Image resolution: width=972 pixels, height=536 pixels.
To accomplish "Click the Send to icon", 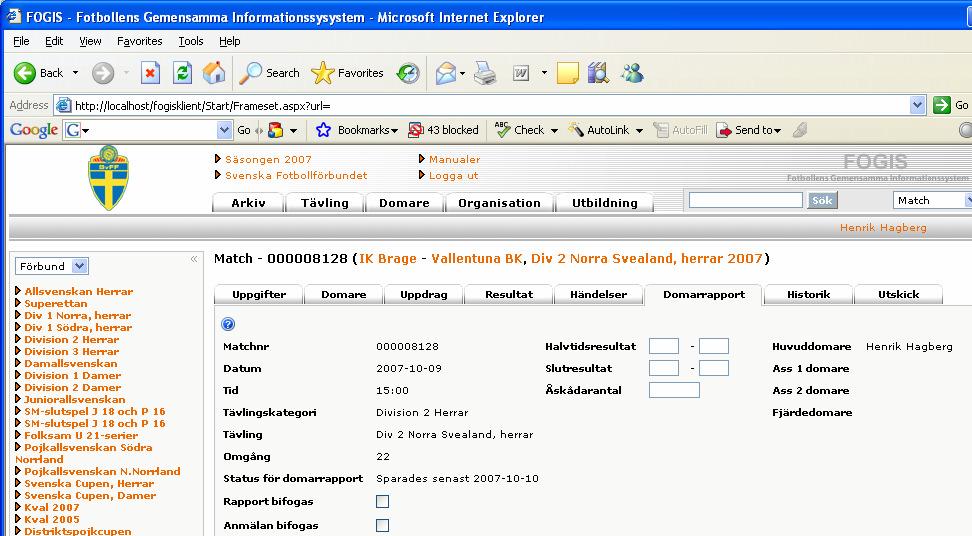I will pyautogui.click(x=723, y=130).
